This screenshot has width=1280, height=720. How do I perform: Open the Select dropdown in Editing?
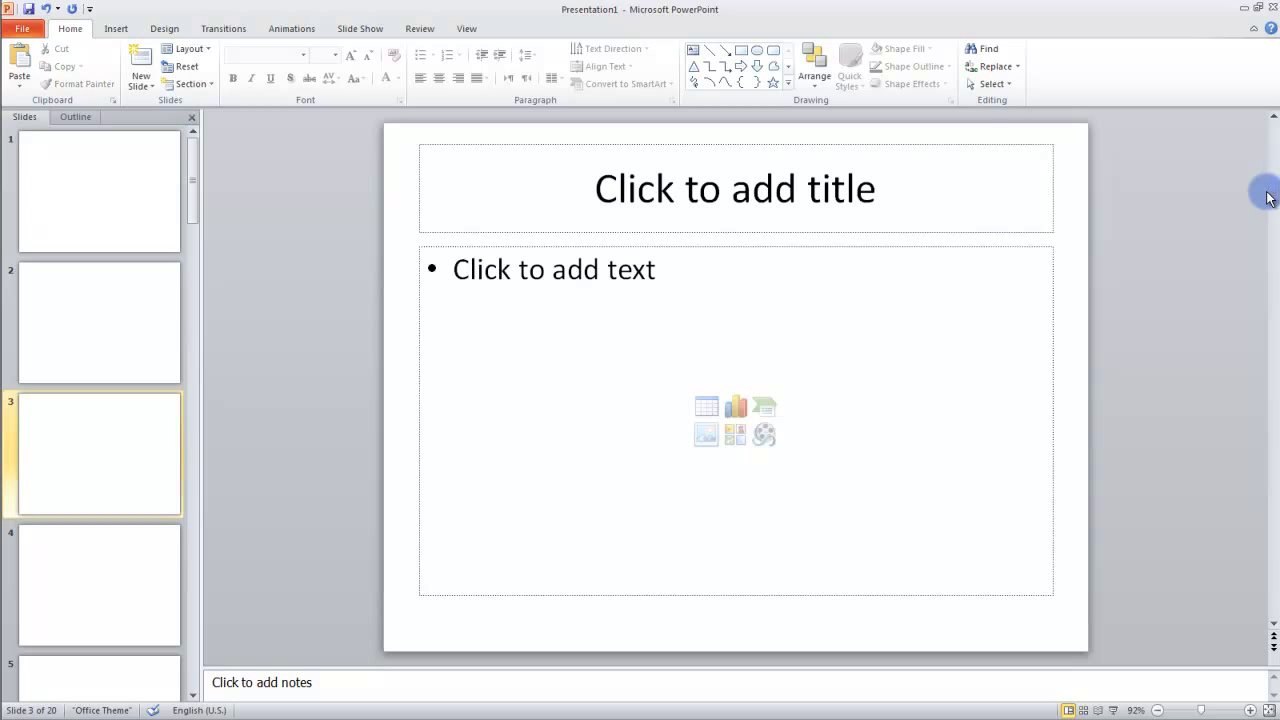coord(989,84)
